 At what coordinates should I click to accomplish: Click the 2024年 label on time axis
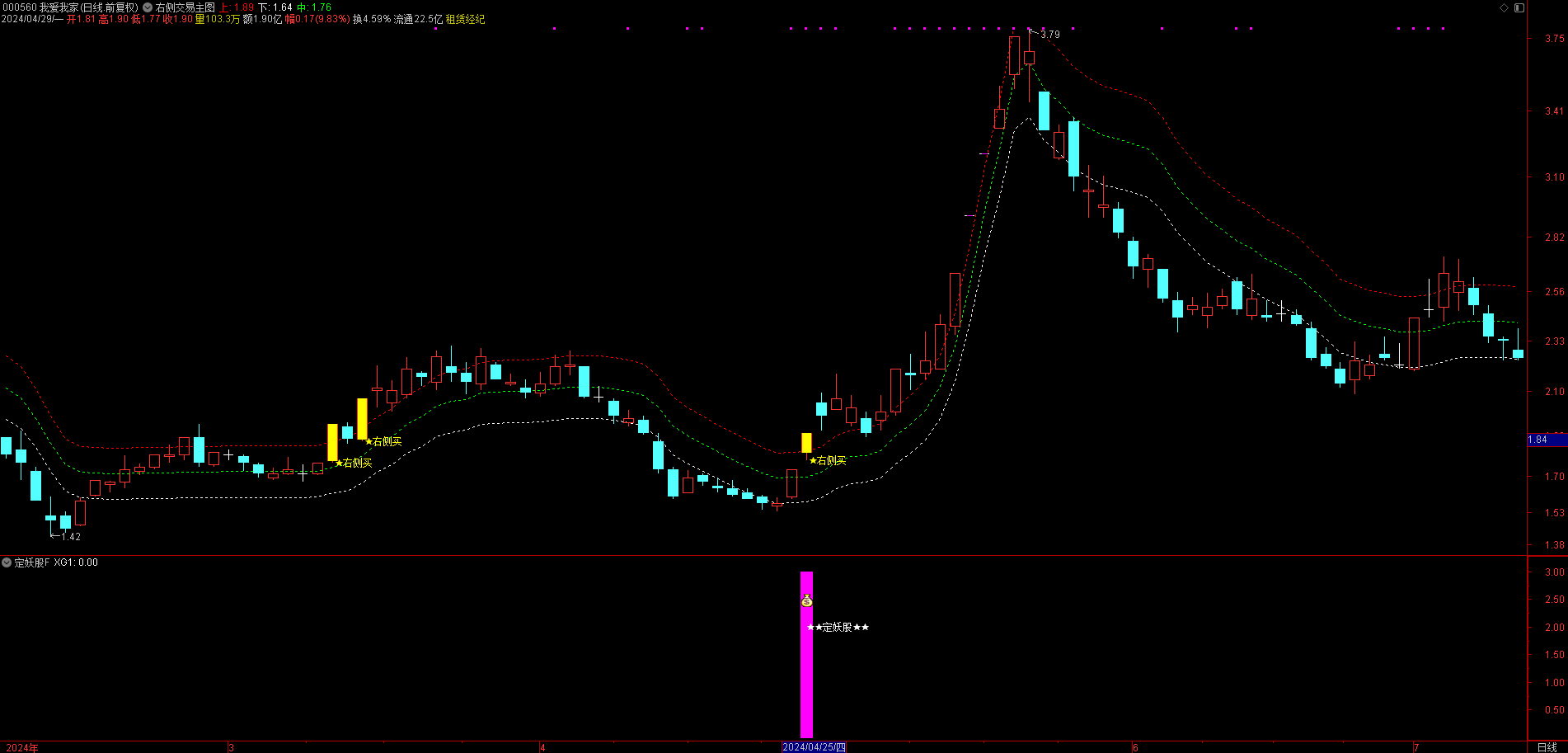click(21, 747)
